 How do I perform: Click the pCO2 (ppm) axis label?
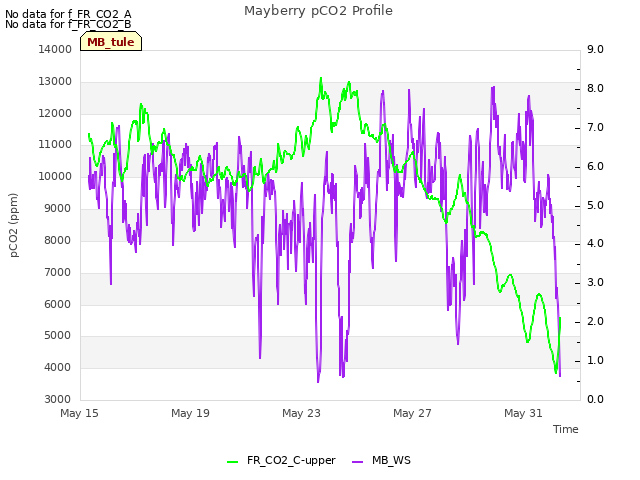tap(13, 225)
